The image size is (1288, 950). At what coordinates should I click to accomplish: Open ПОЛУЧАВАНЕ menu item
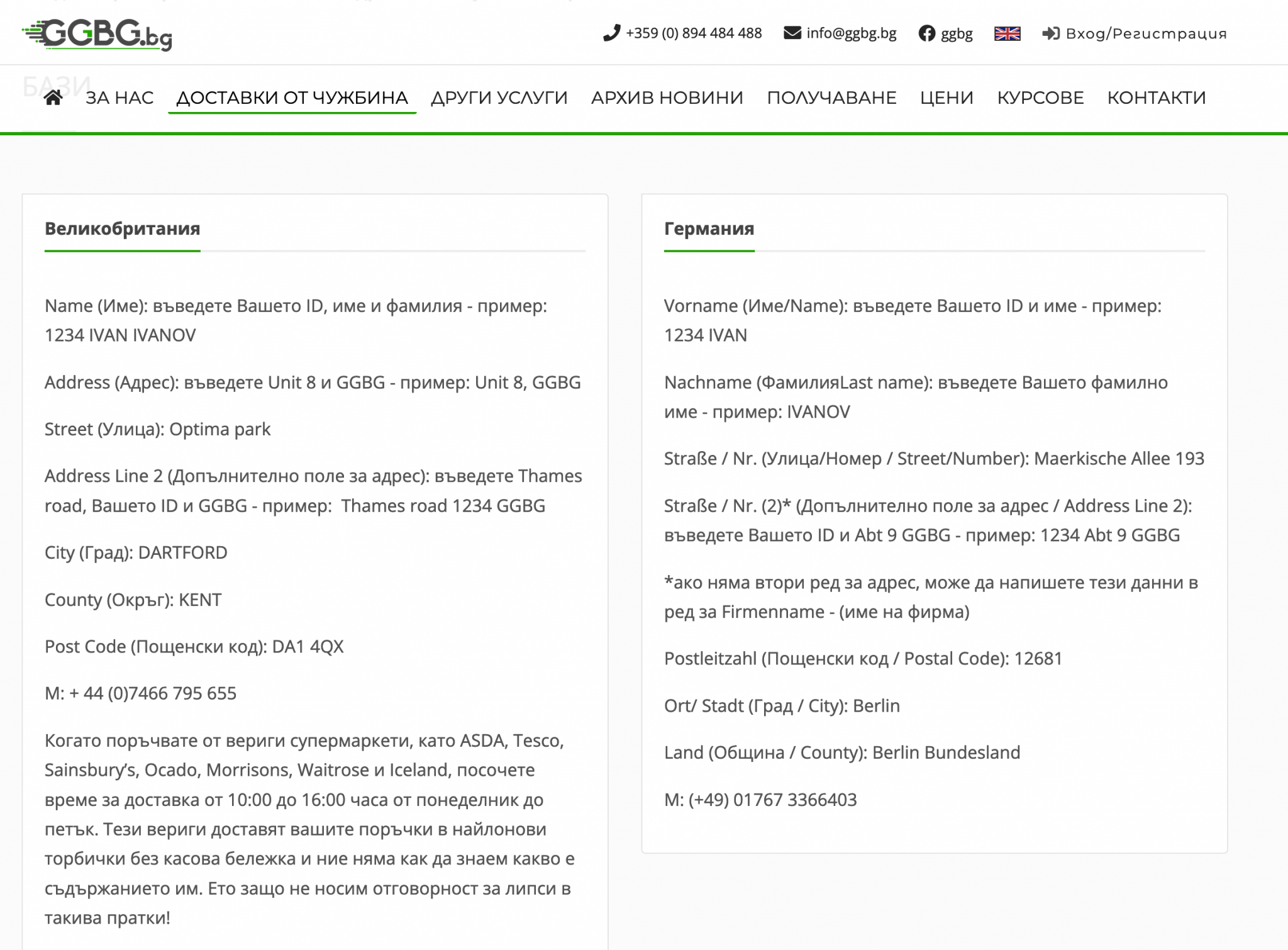click(831, 98)
